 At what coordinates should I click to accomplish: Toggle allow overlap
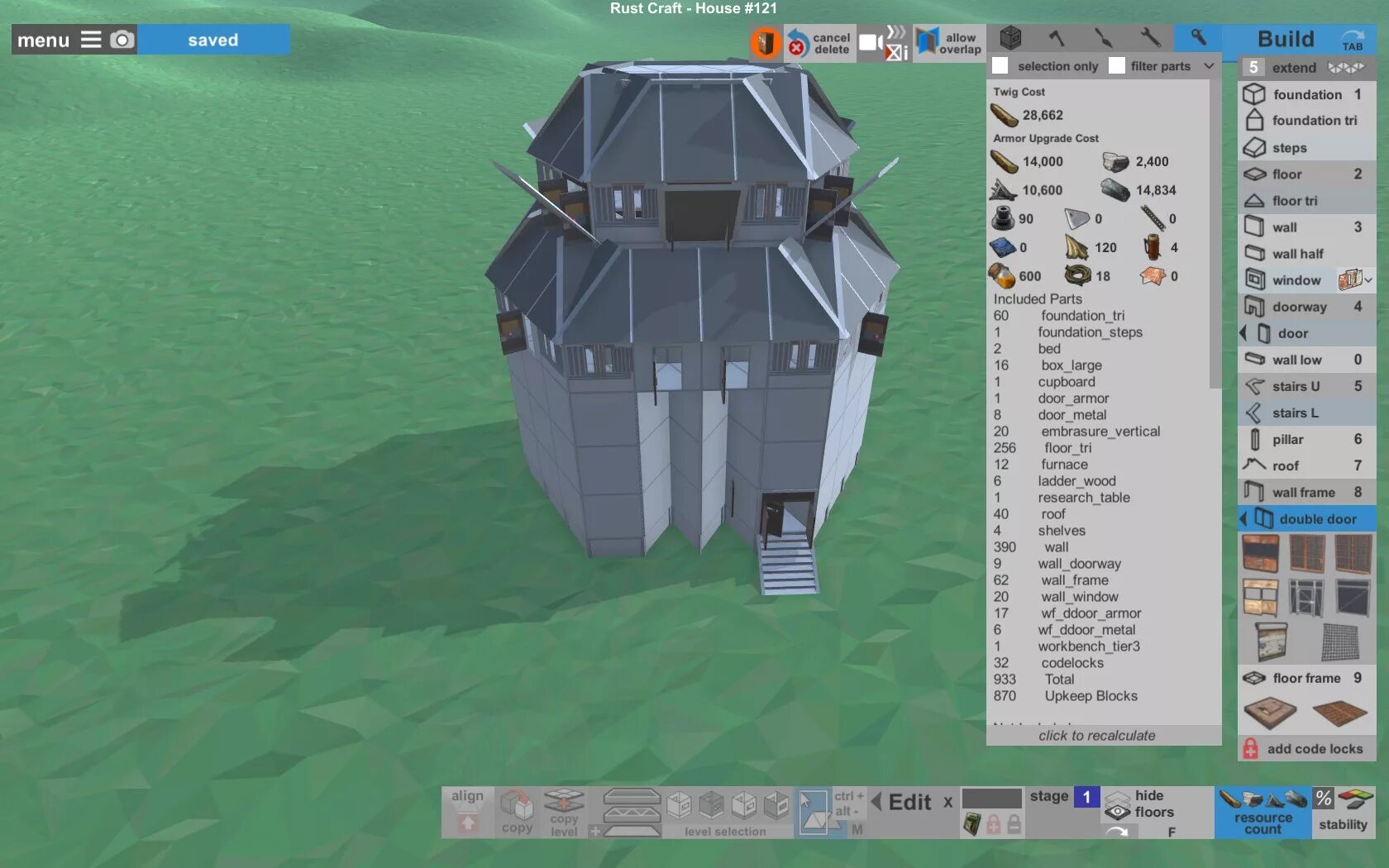(948, 43)
